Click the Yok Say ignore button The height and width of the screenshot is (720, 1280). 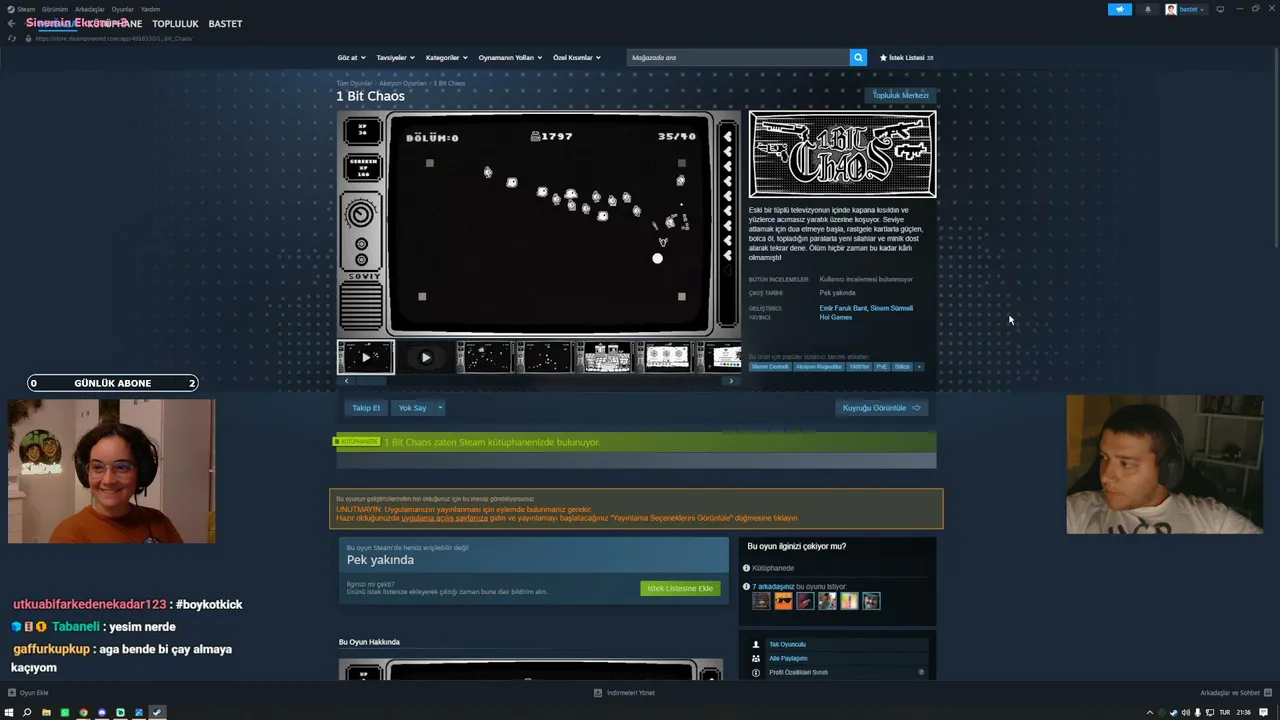[x=412, y=408]
